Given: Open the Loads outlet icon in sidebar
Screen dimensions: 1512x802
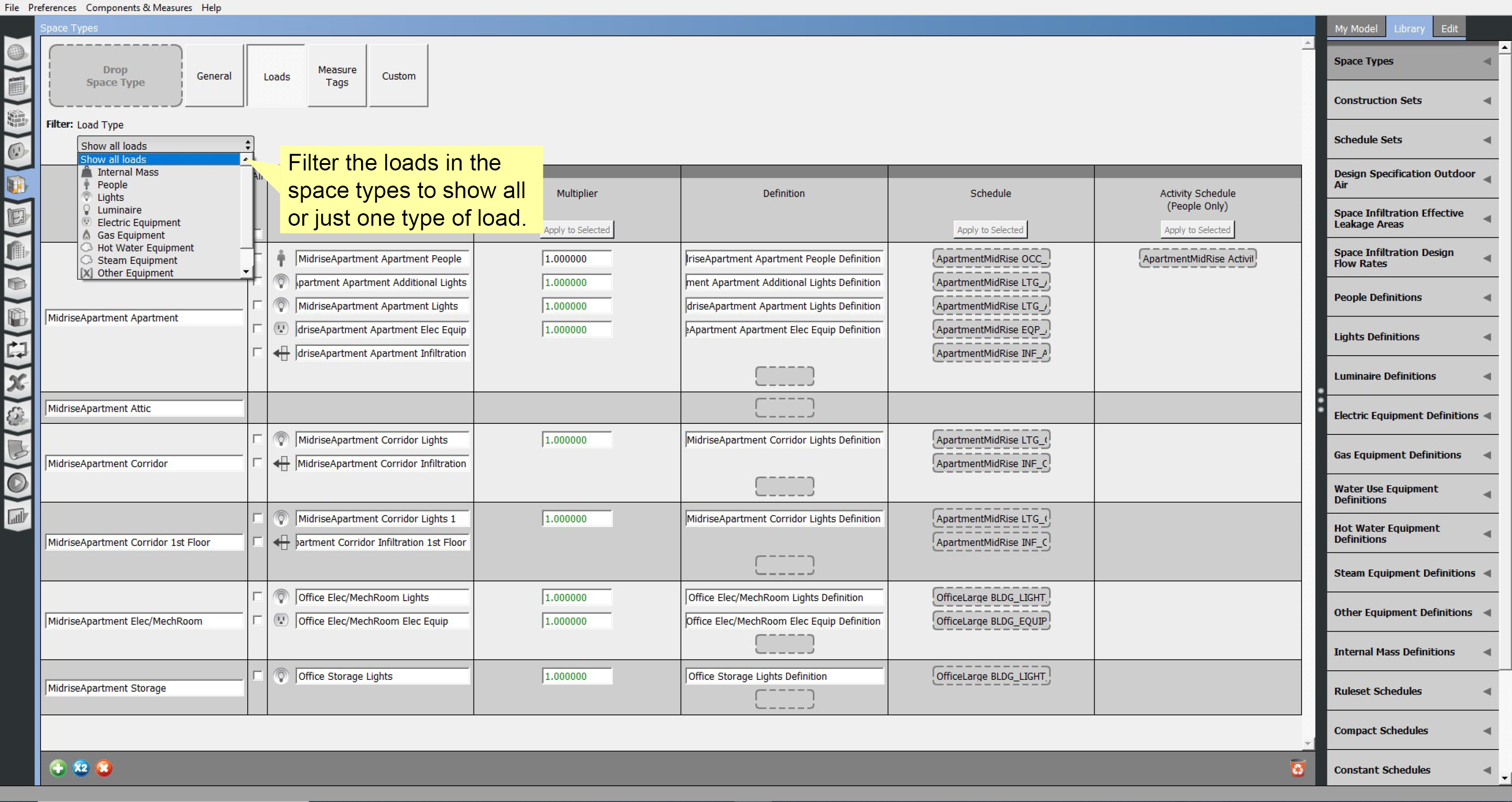Looking at the screenshot, I should click(17, 152).
